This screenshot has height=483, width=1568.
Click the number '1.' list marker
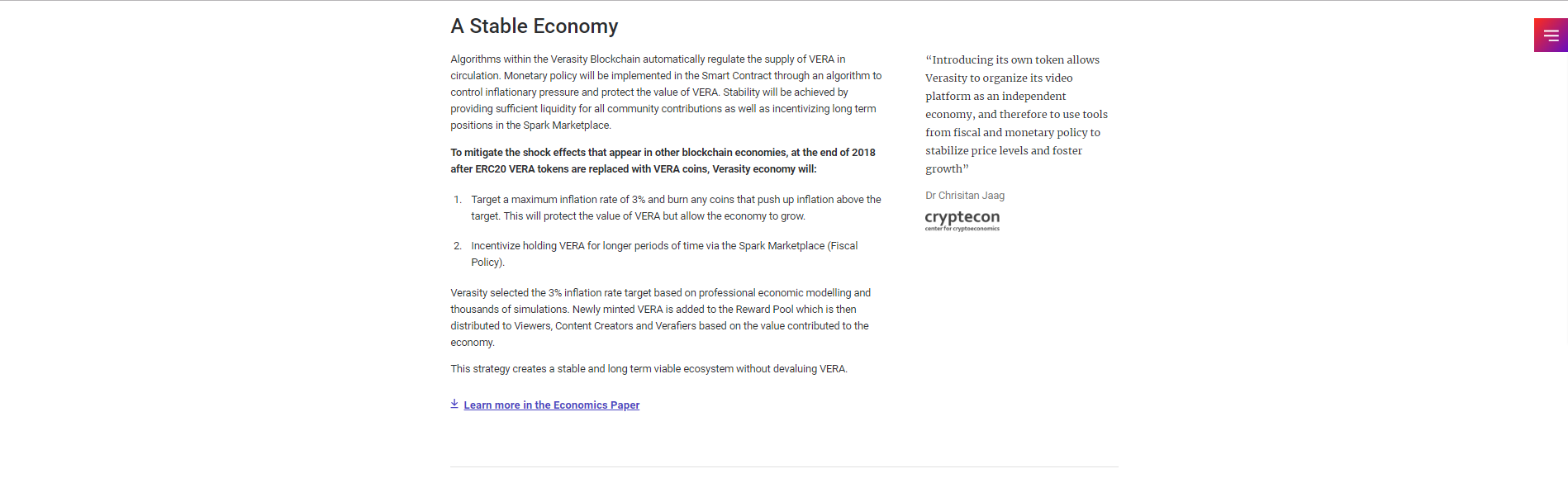click(x=458, y=200)
